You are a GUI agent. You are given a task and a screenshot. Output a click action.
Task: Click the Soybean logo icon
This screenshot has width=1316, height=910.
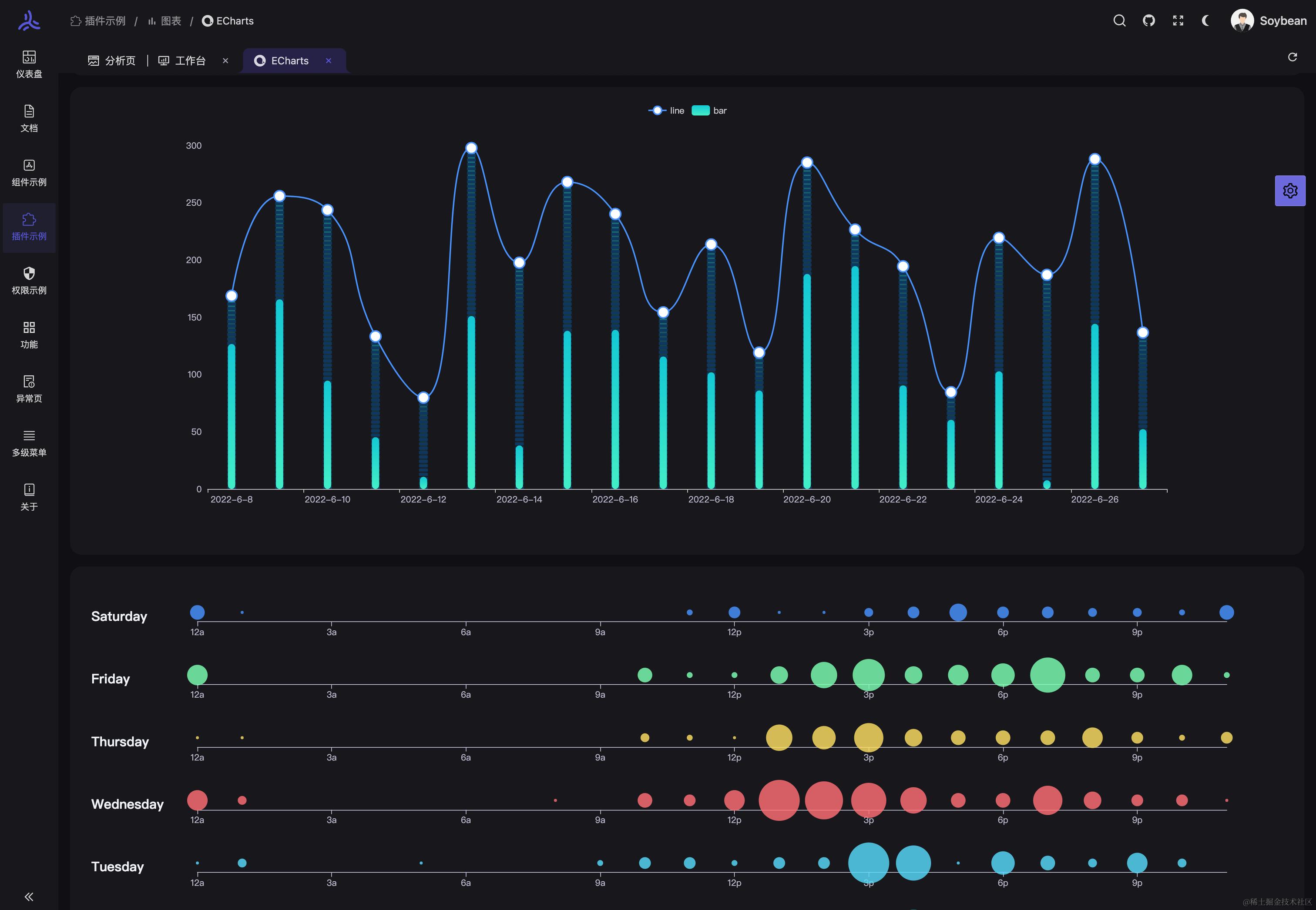[29, 21]
